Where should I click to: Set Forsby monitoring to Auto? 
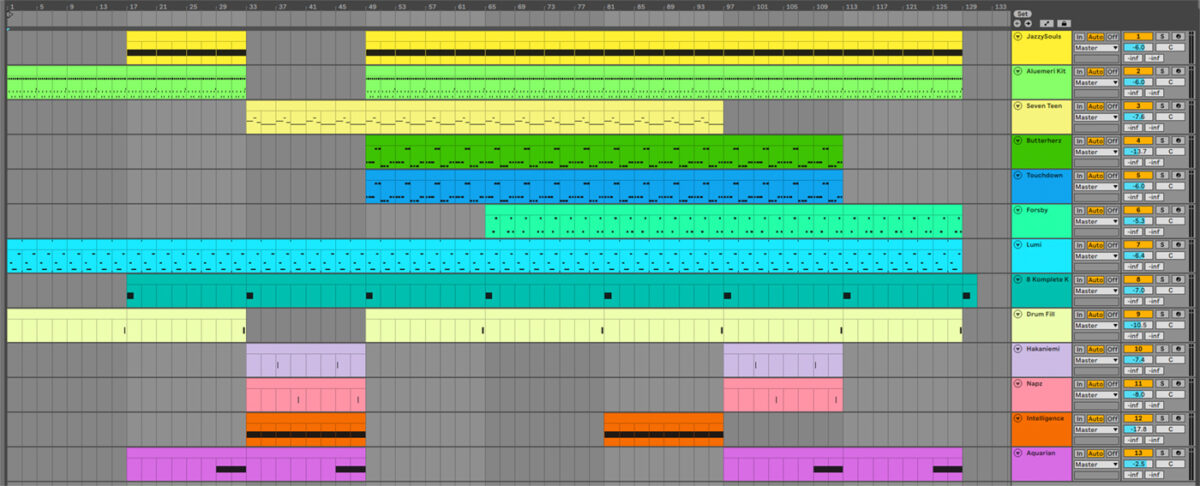[x=1096, y=209]
